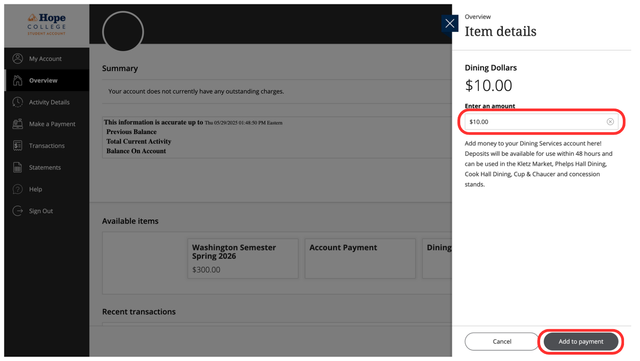This screenshot has width=640, height=361.
Task: Select Washington Semester Spring 2026 item
Action: 242,258
